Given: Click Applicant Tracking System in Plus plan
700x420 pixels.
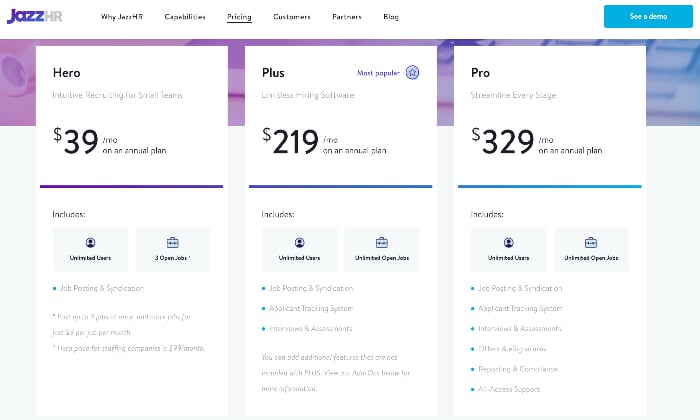Looking at the screenshot, I should (x=311, y=308).
